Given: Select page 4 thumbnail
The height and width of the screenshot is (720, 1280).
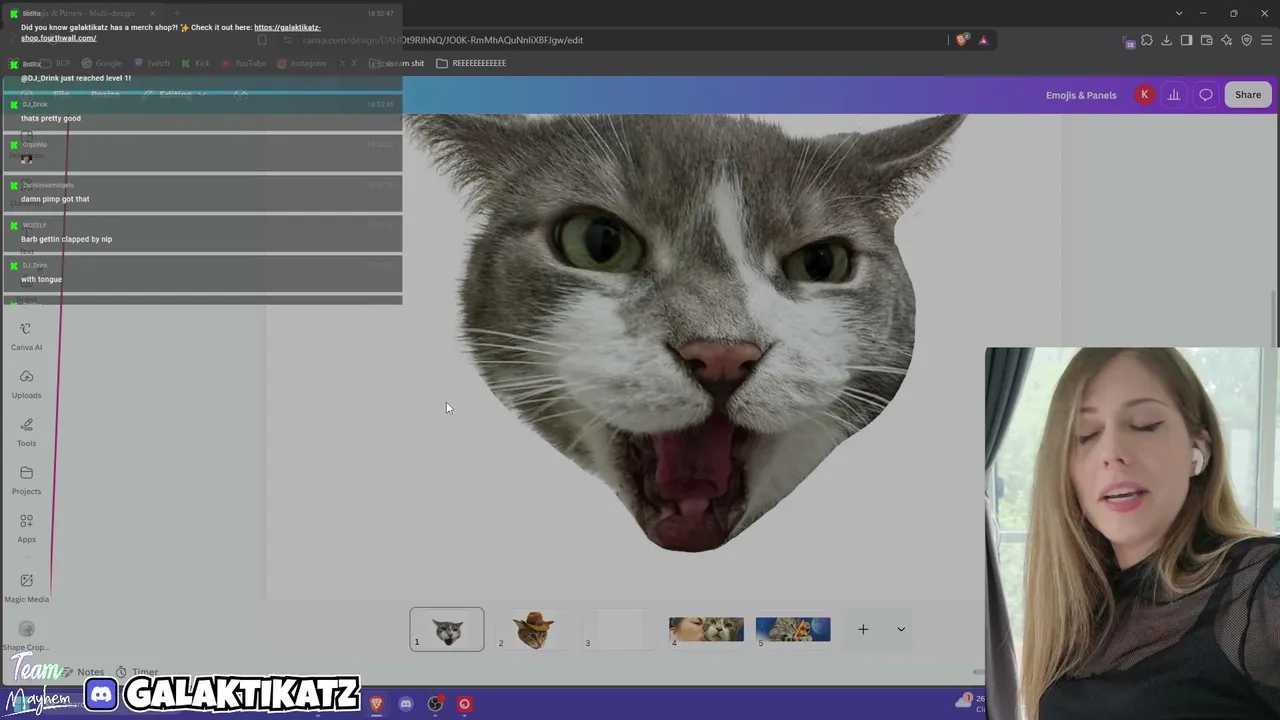Looking at the screenshot, I should coord(706,629).
